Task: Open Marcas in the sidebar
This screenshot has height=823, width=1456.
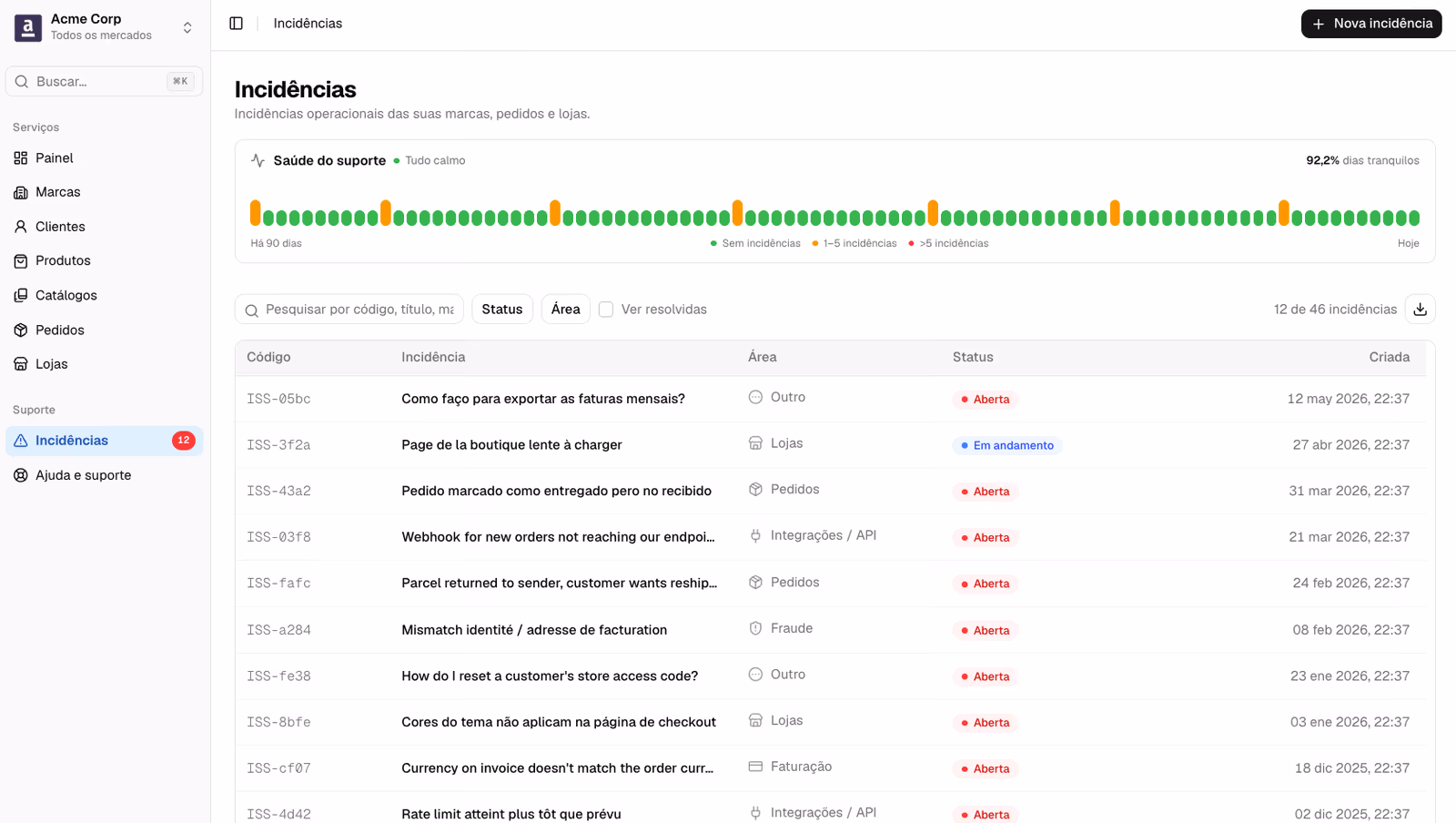Action: 104,192
